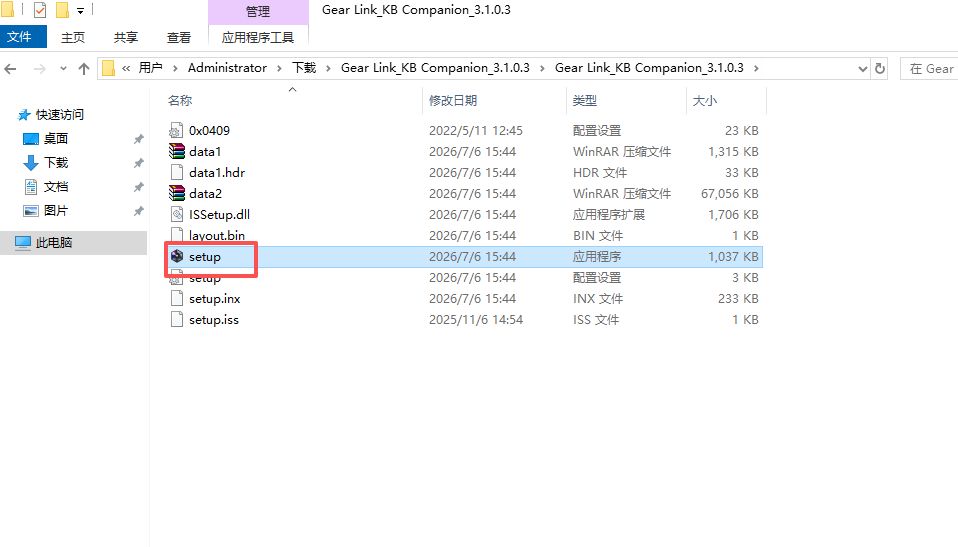Image resolution: width=958 pixels, height=547 pixels.
Task: Click the setup application icon
Action: 177,256
